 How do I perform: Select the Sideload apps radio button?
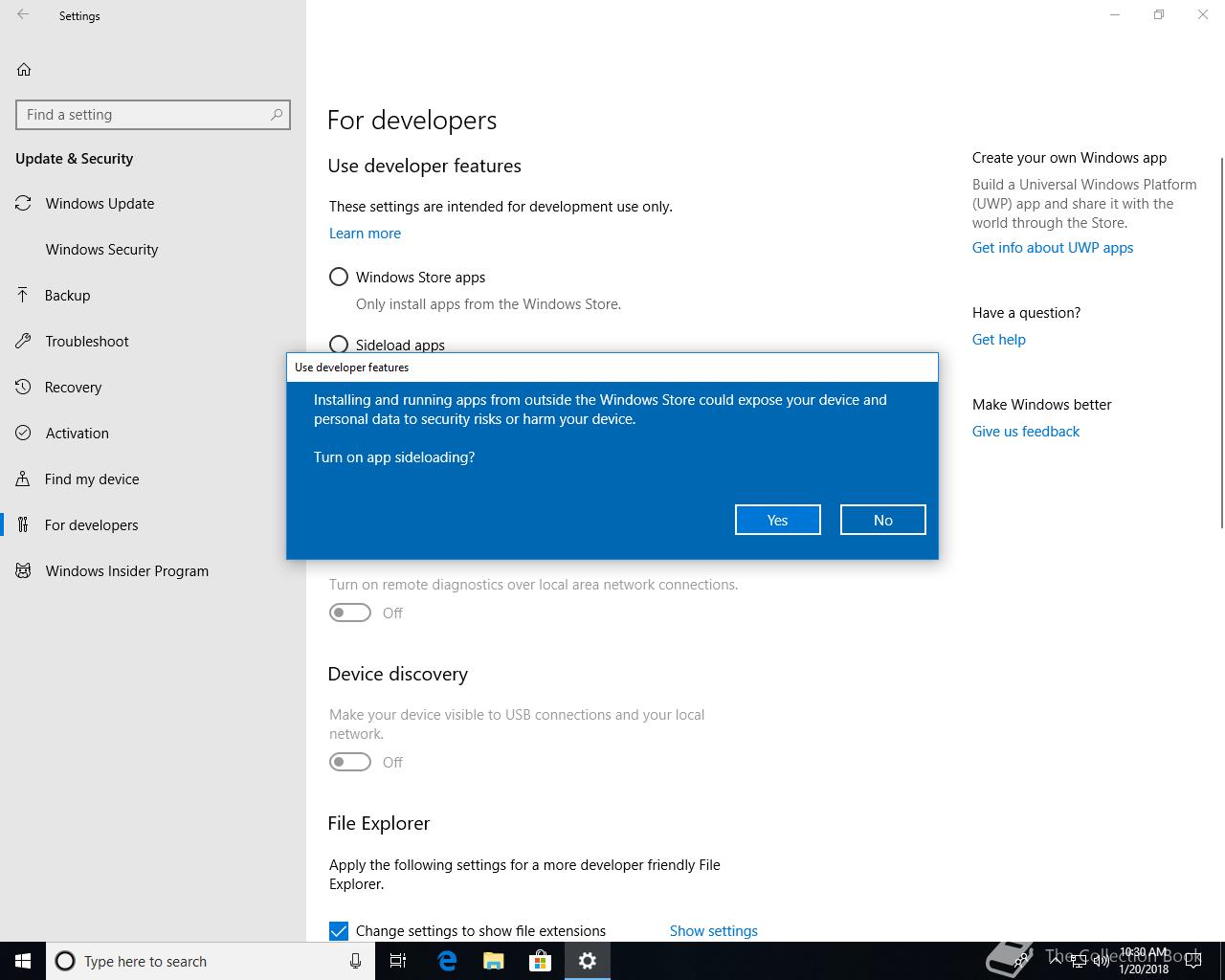tap(339, 345)
